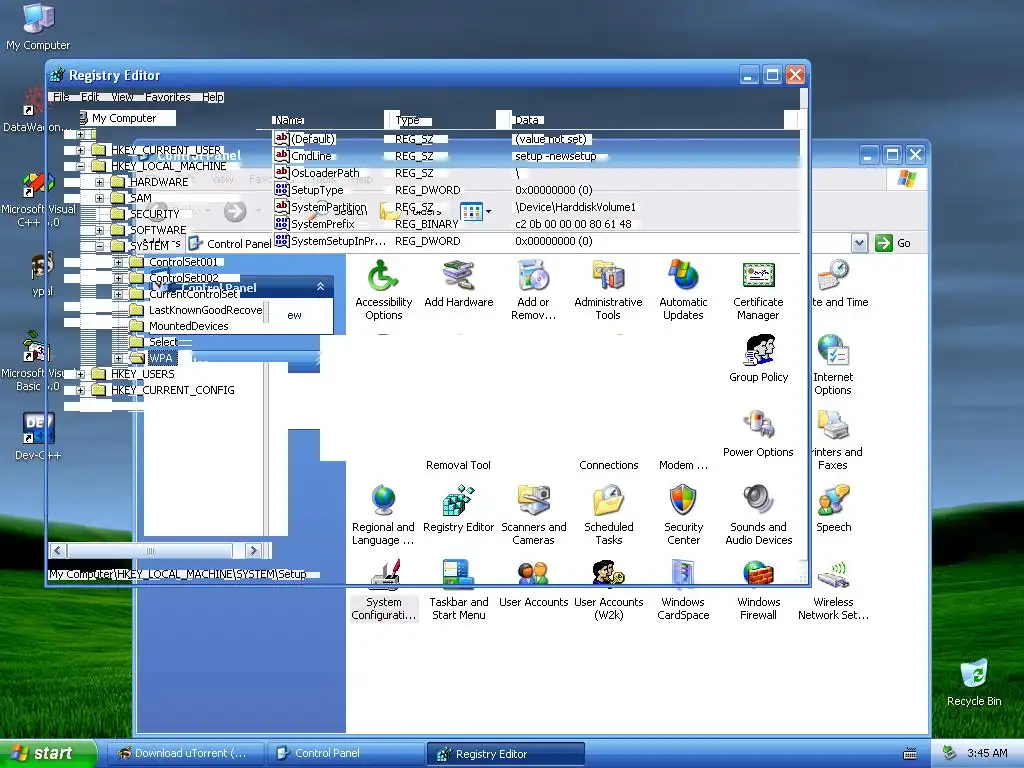The image size is (1024, 768).
Task: Expand the ControlSet001 key
Action: (x=118, y=263)
